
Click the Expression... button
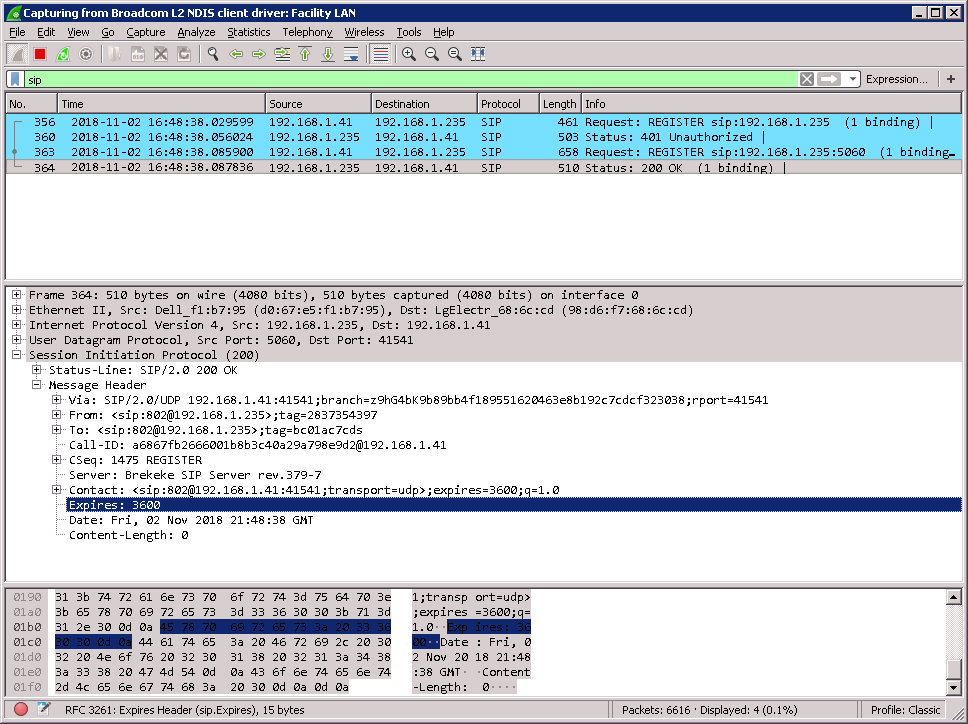(x=896, y=79)
